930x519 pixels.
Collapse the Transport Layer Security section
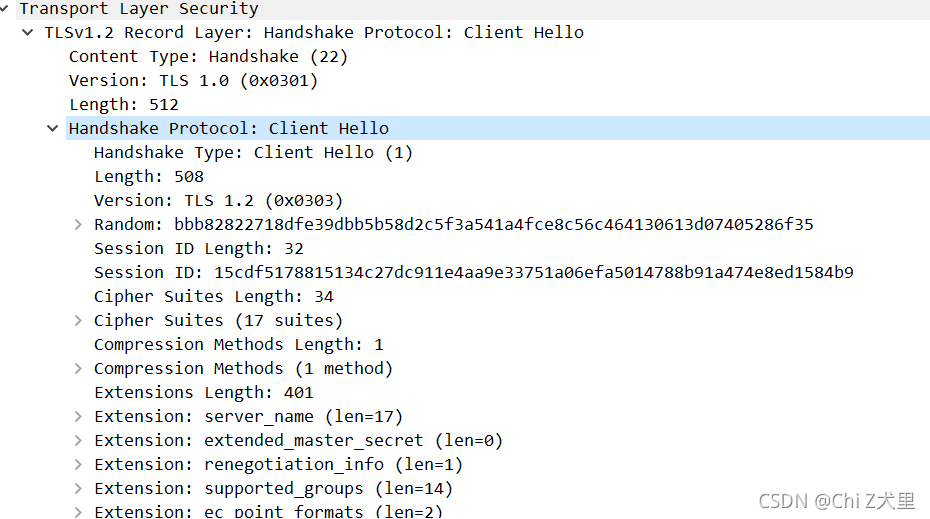click(x=4, y=9)
